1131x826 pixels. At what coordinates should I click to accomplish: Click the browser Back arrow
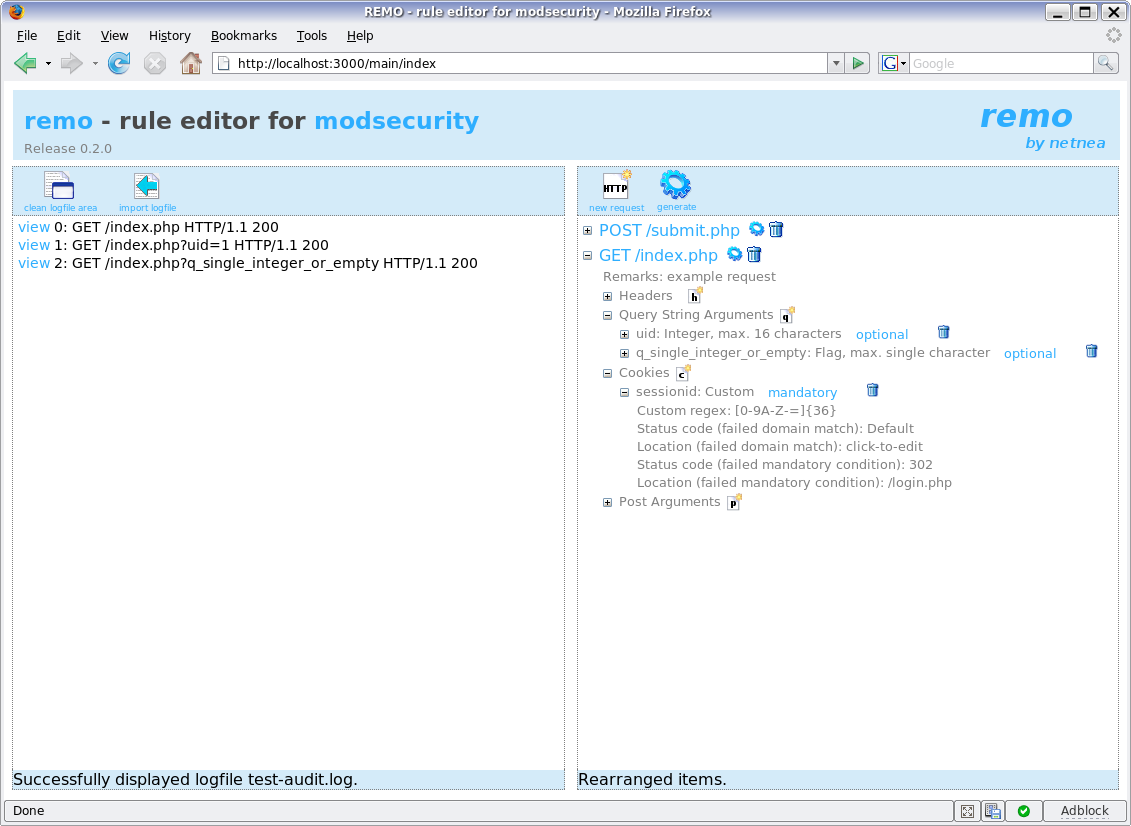pyautogui.click(x=25, y=63)
